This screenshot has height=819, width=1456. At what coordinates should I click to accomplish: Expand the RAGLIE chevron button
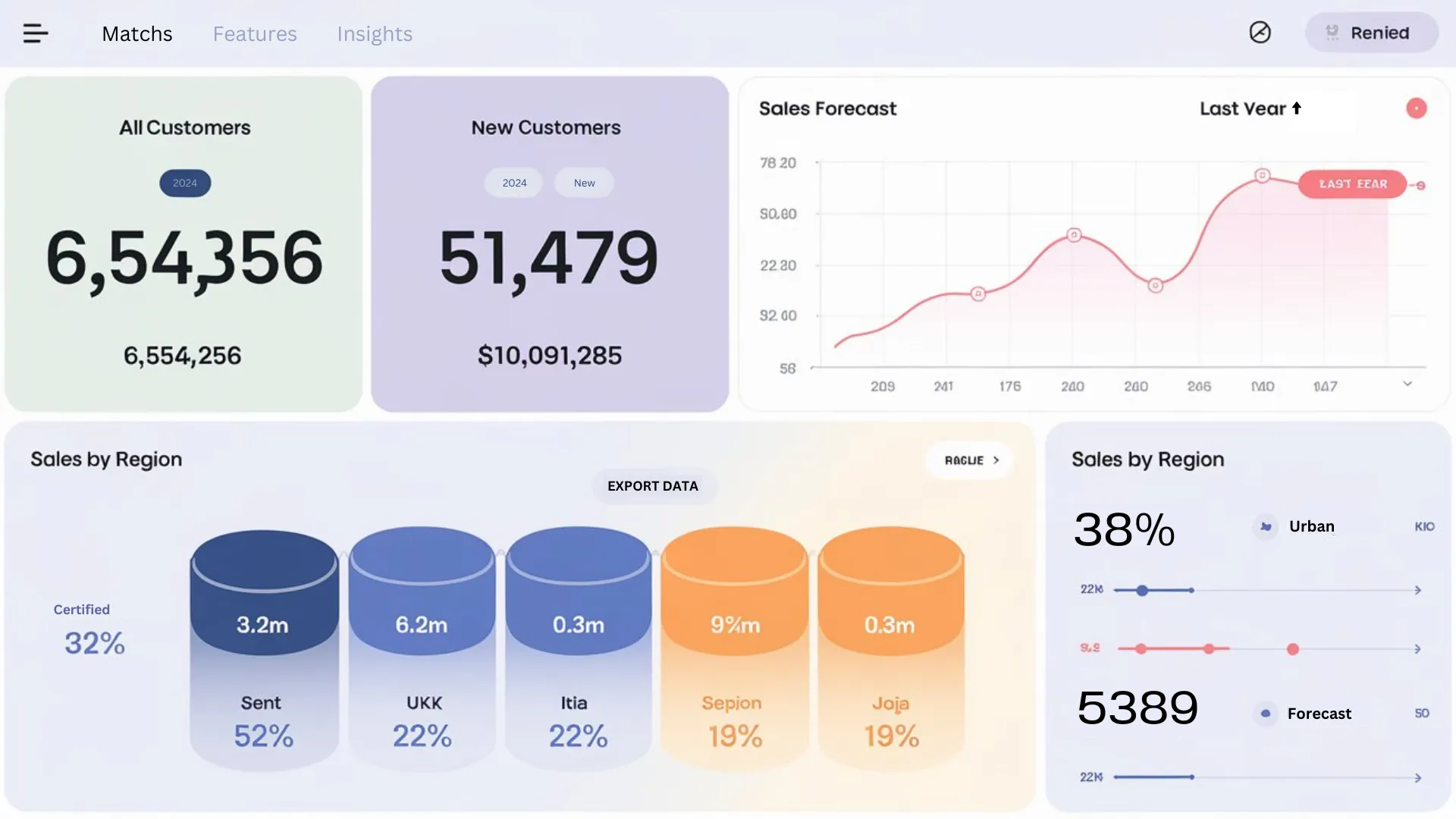[971, 460]
